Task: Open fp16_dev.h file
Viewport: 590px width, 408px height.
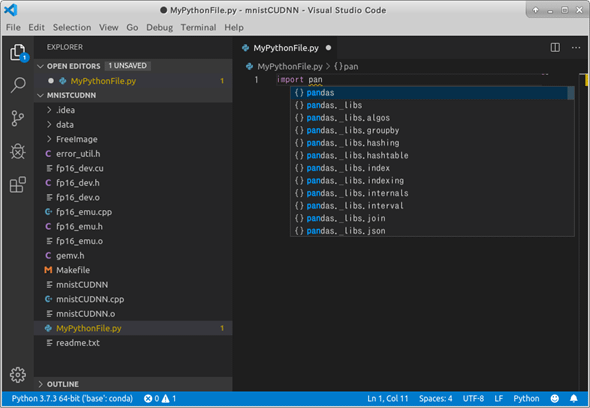Action: coord(133,183)
